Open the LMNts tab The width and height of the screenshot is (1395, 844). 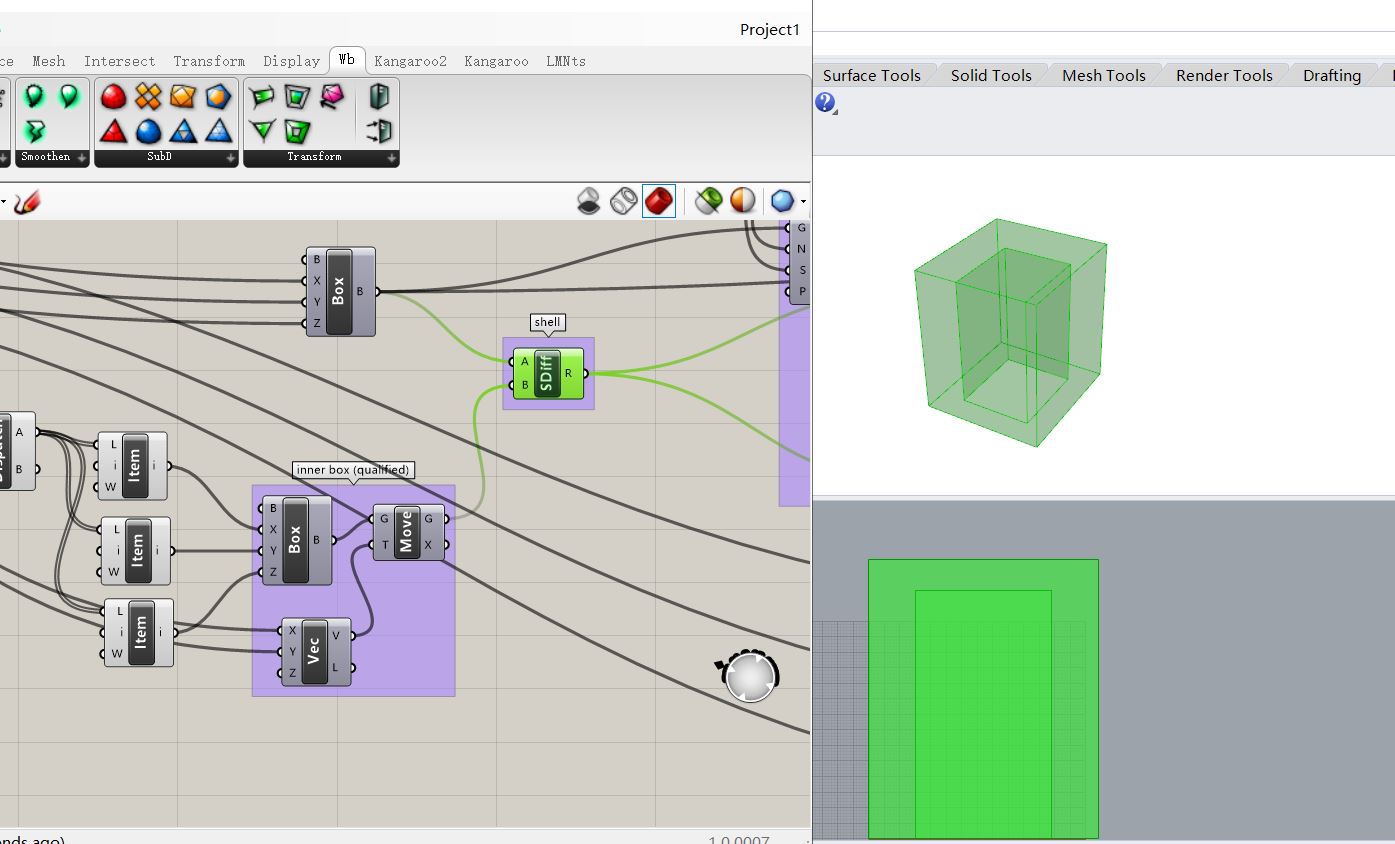[x=566, y=61]
